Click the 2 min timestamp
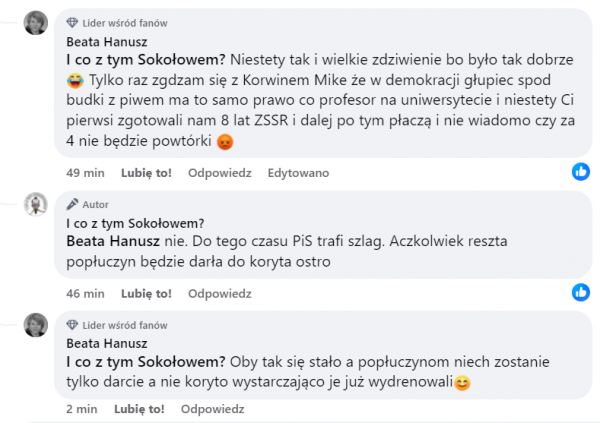 pyautogui.click(x=82, y=409)
